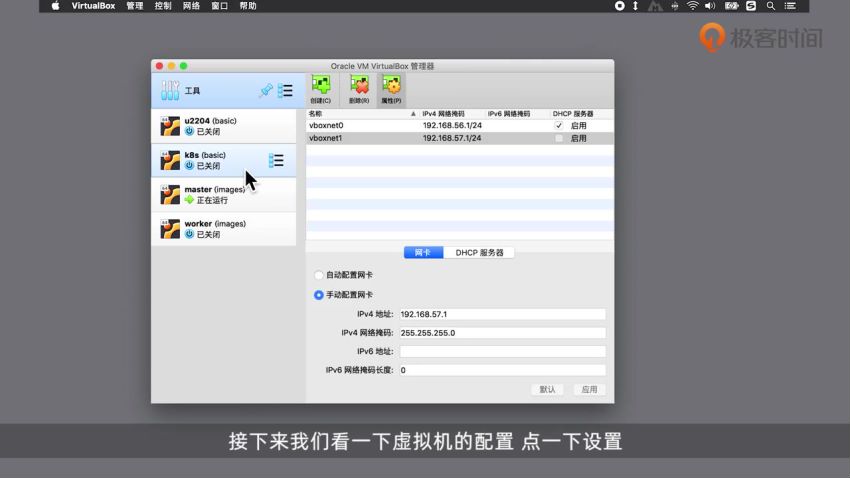Select the Tools item in sidebar
Image resolution: width=850 pixels, height=478 pixels.
pyautogui.click(x=228, y=91)
